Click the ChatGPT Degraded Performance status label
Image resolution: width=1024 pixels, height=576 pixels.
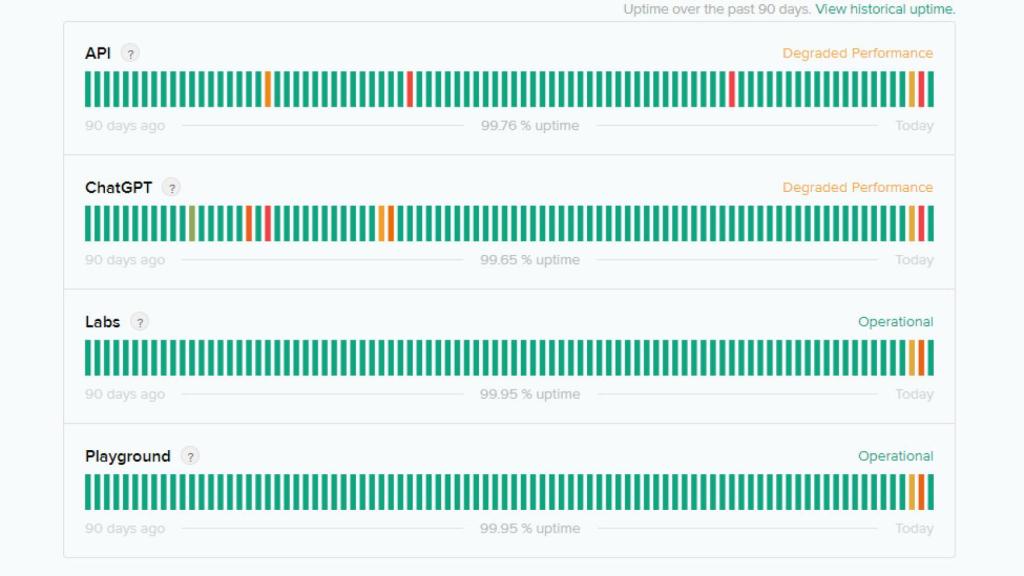click(857, 187)
